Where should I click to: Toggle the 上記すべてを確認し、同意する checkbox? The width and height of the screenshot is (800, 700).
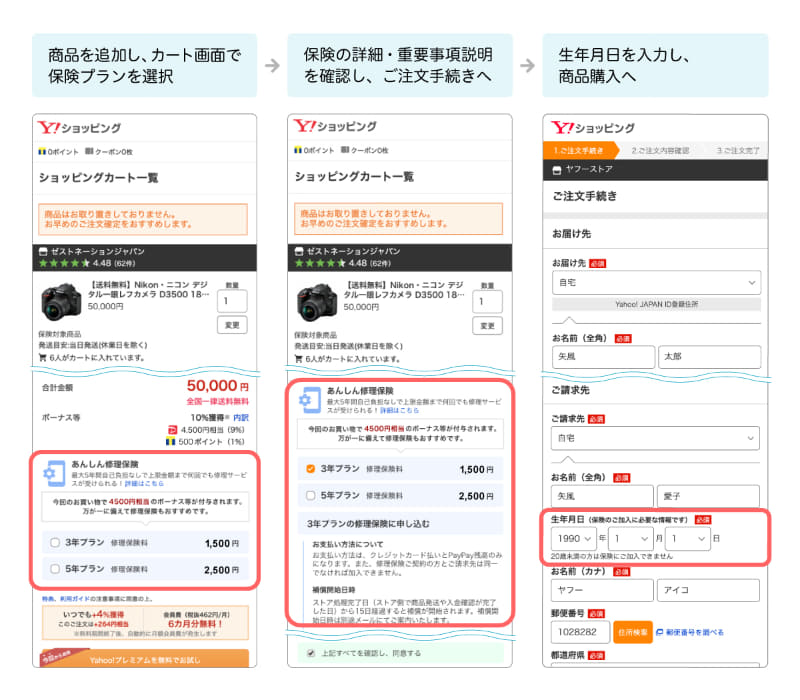pos(309,653)
